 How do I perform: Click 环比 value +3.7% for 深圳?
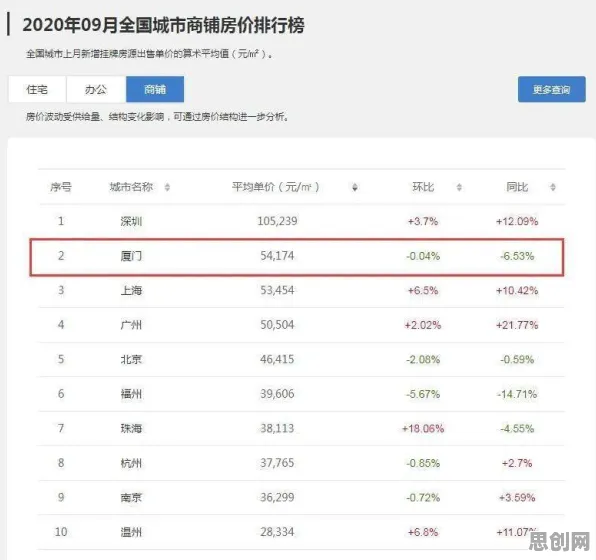423,221
